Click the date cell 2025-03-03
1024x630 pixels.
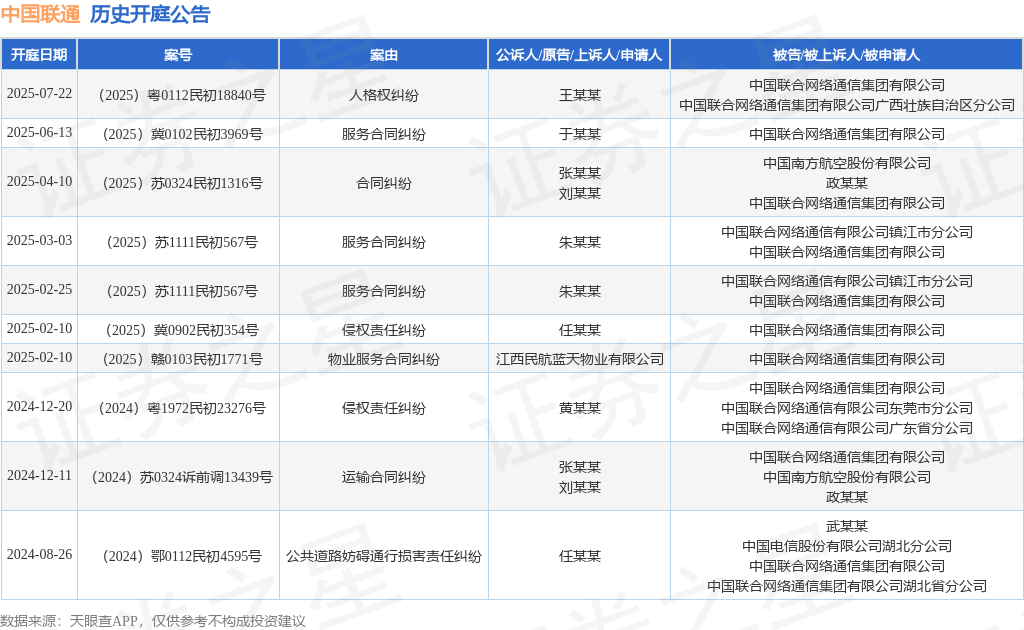coord(39,241)
